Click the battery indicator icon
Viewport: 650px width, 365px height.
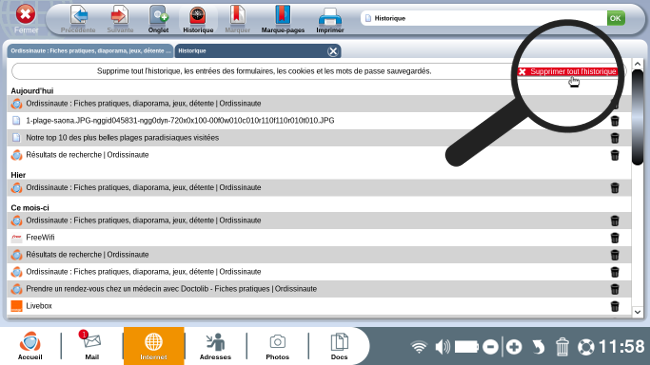click(467, 347)
